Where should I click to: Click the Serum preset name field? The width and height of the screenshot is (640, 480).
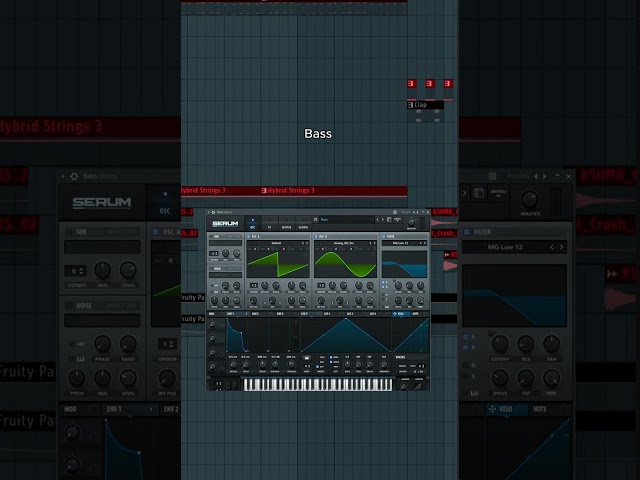347,219
